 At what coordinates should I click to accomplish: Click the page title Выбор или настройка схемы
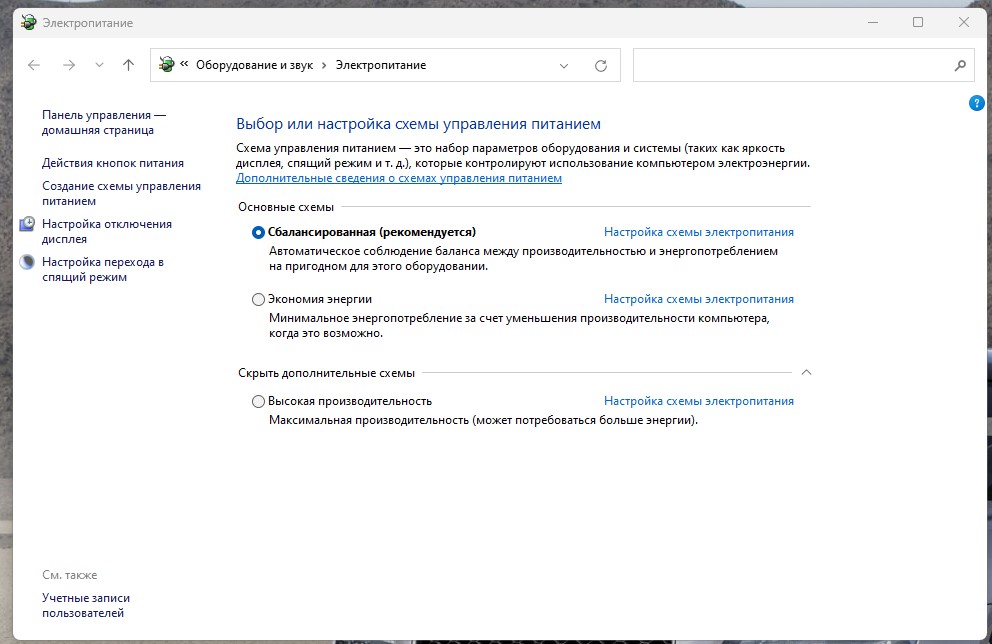pyautogui.click(x=418, y=124)
